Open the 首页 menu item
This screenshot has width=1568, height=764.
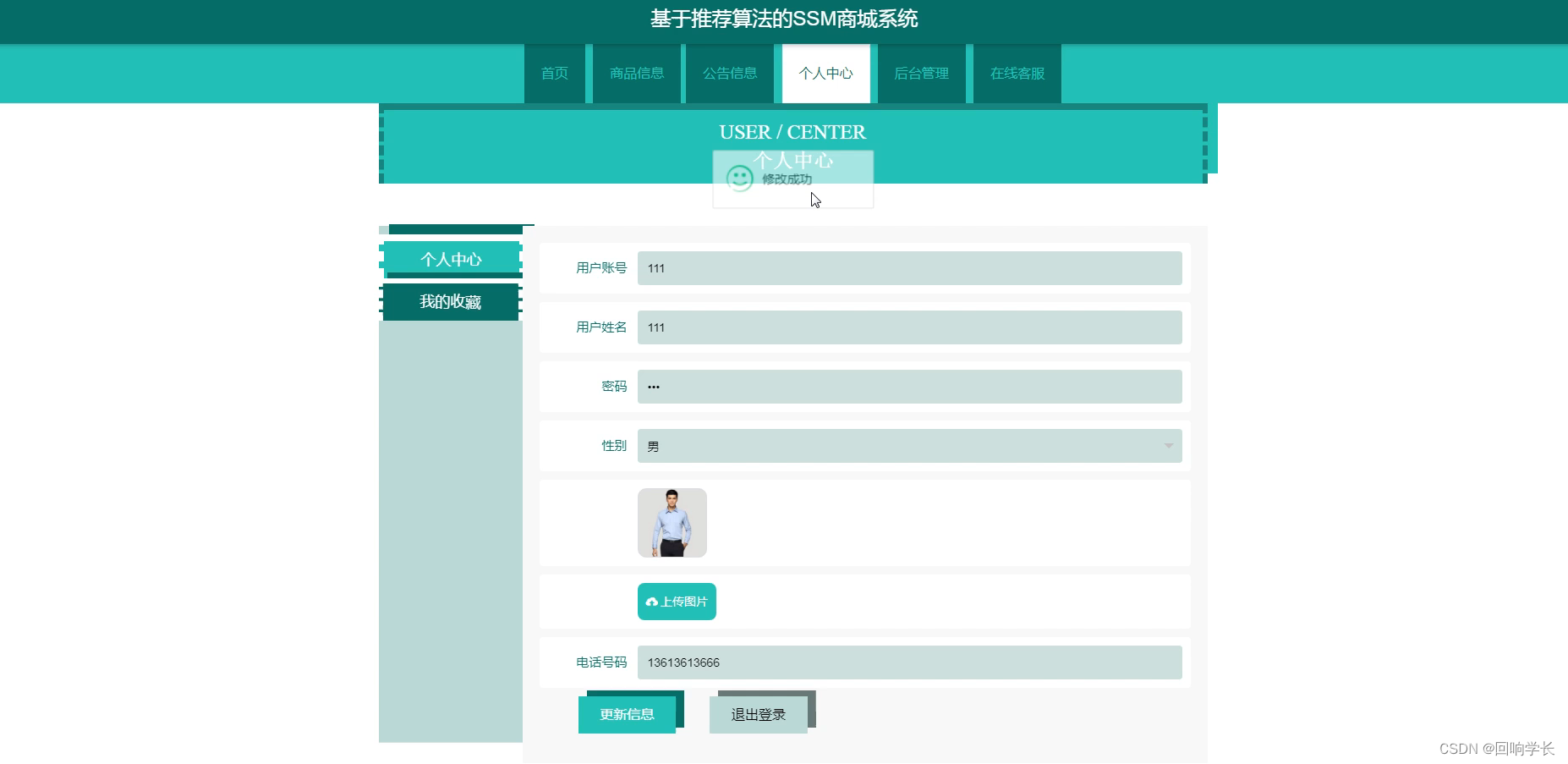[555, 74]
